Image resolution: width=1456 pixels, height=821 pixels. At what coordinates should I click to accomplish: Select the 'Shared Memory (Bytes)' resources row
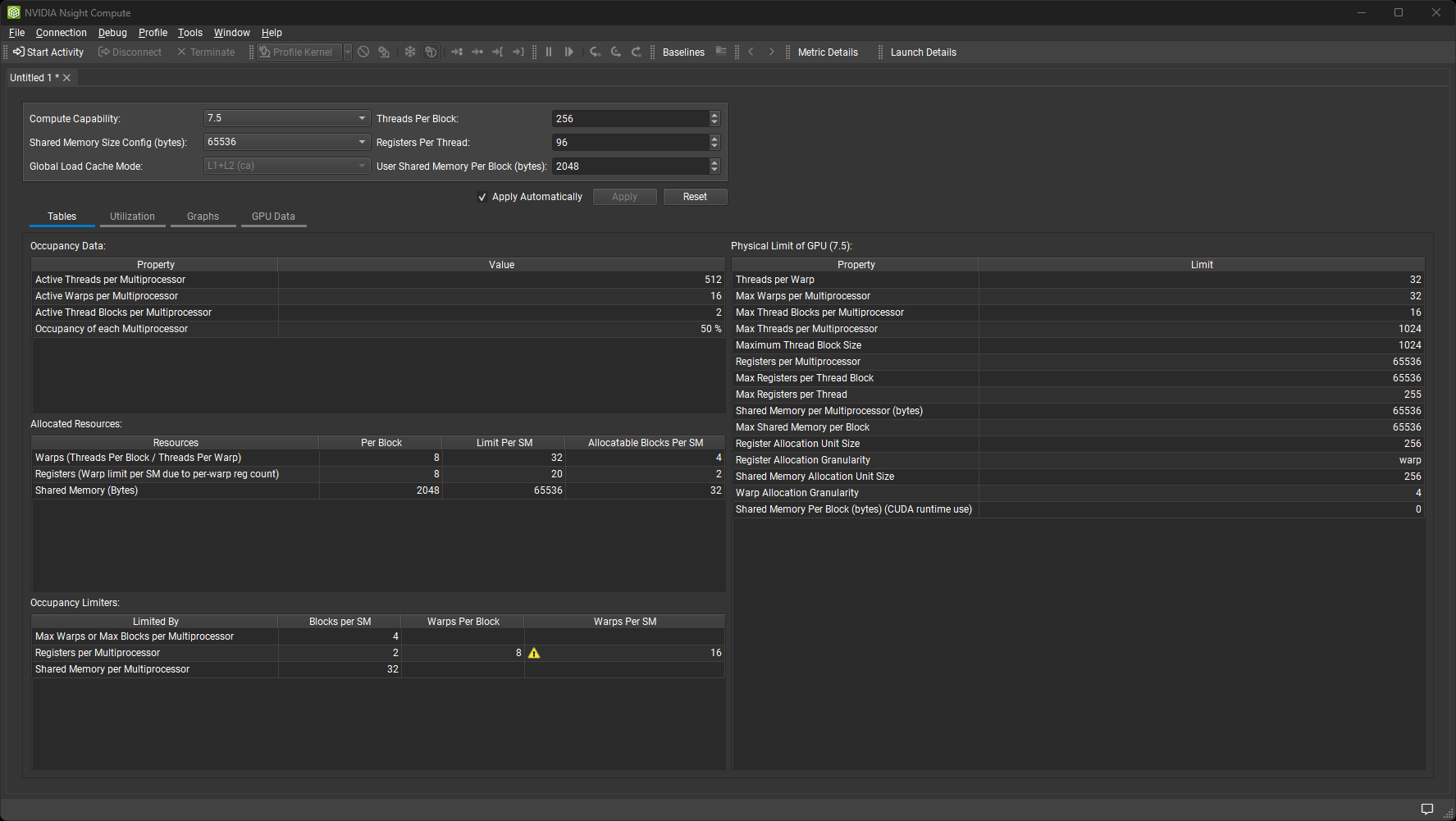pos(378,490)
